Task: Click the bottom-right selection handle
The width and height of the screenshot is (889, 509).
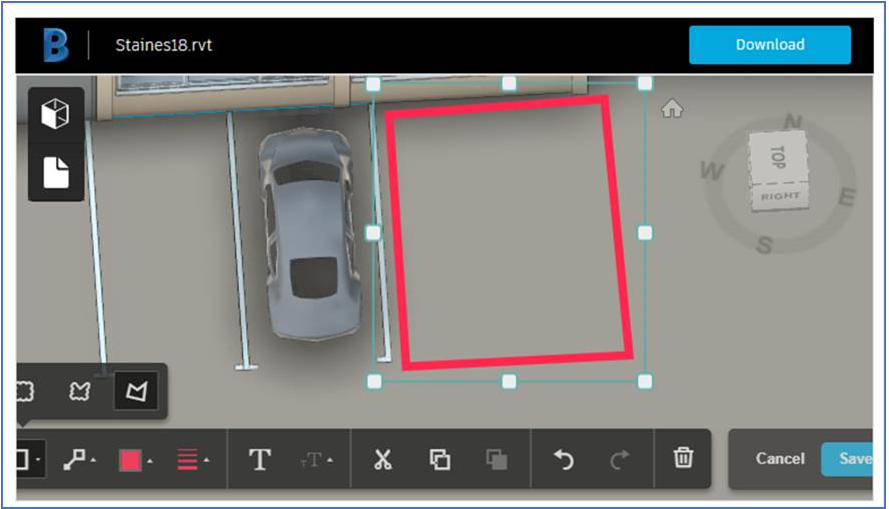Action: pyautogui.click(x=645, y=381)
